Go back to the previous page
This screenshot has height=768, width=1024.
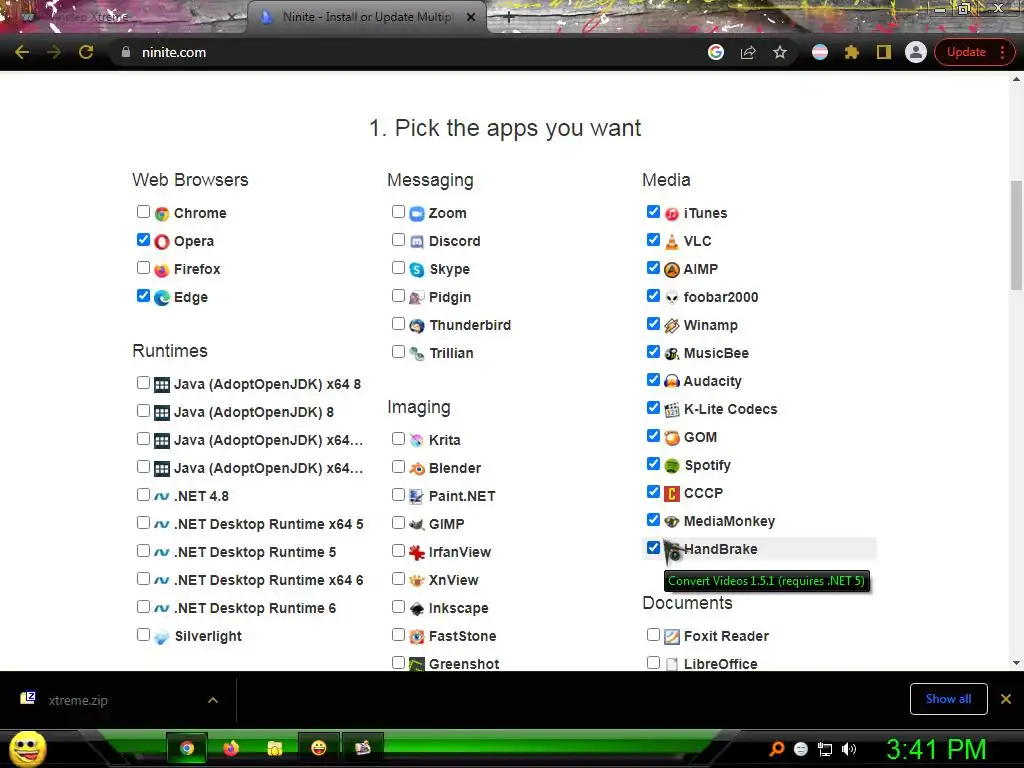point(22,52)
